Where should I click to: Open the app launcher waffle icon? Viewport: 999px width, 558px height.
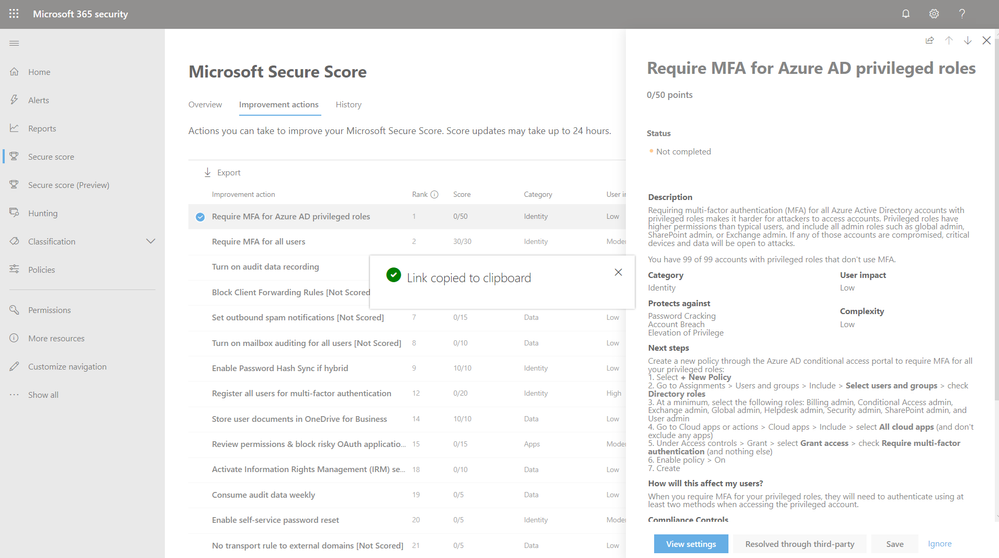tap(14, 13)
